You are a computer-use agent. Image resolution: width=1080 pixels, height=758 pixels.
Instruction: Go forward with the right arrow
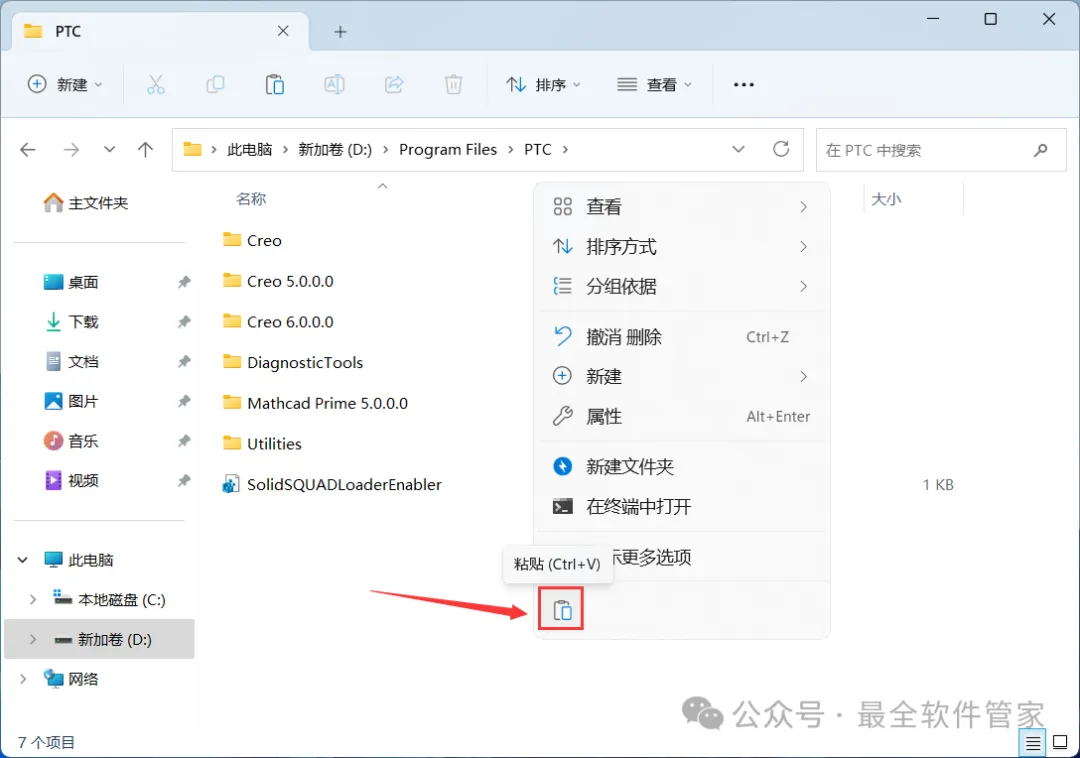pyautogui.click(x=71, y=150)
